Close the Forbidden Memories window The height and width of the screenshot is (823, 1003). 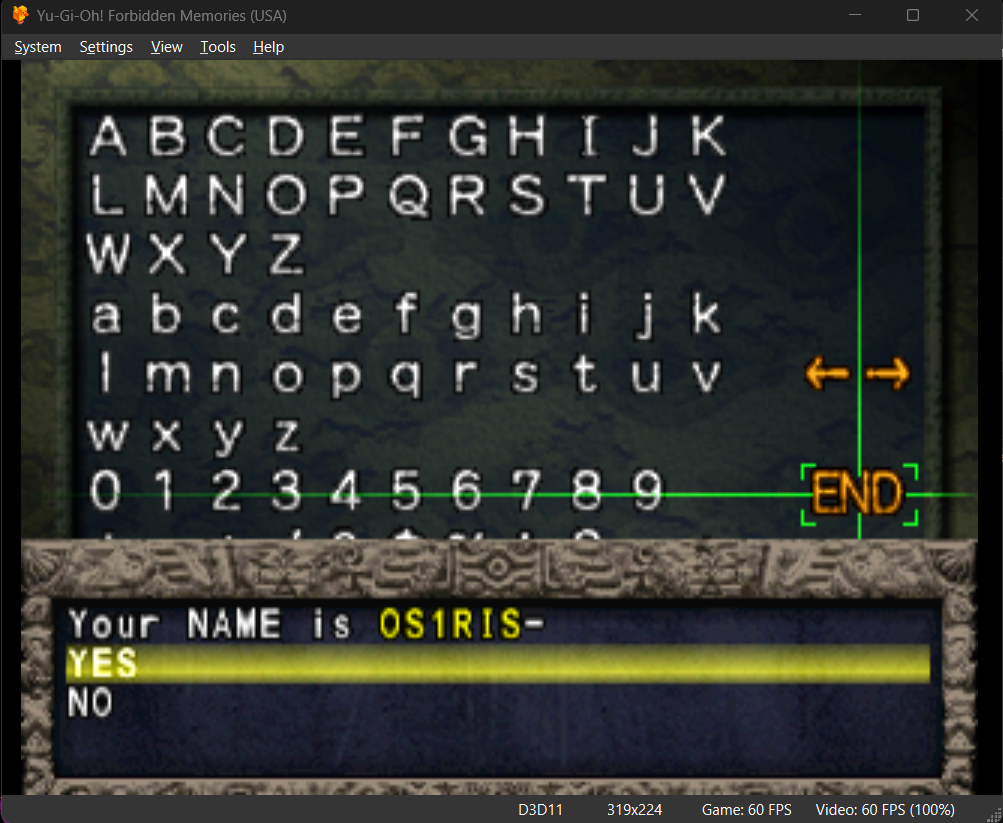point(972,15)
